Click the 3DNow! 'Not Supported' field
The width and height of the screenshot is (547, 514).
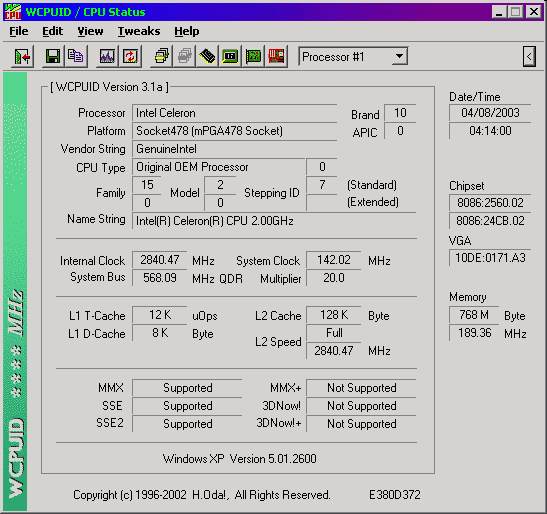pos(361,406)
